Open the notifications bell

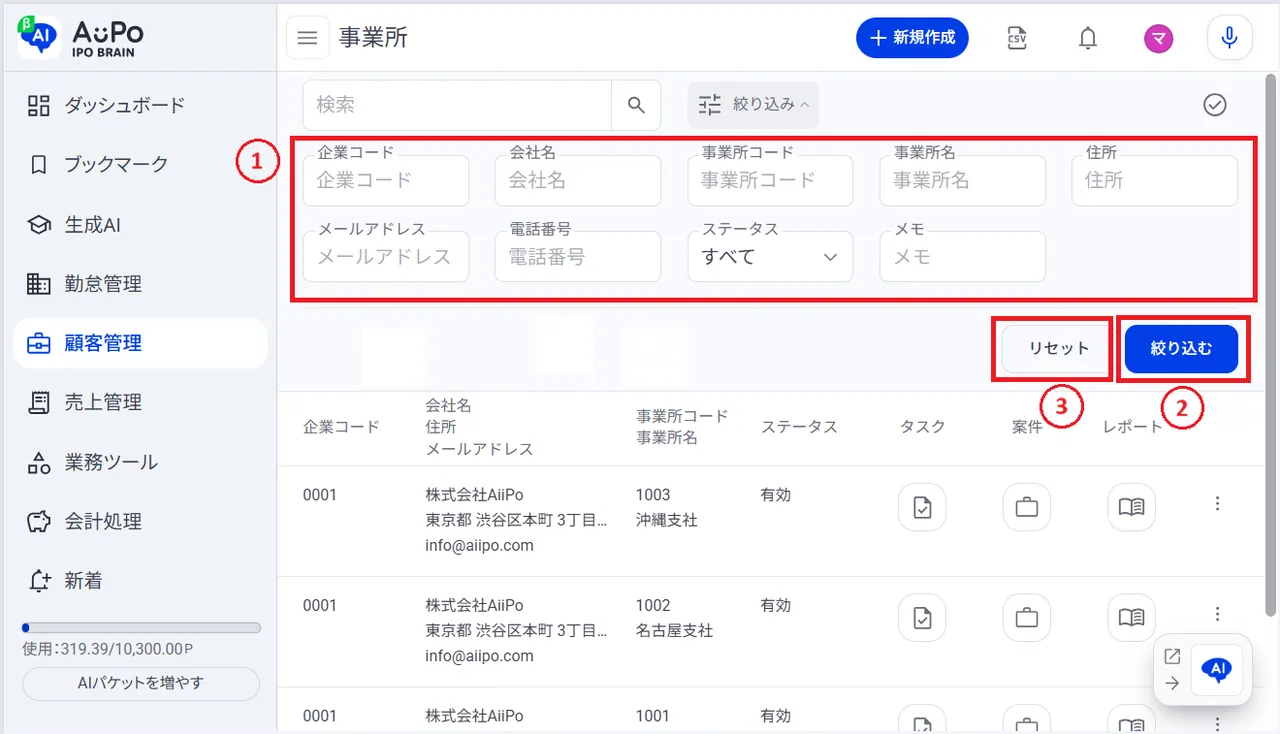coord(1088,38)
